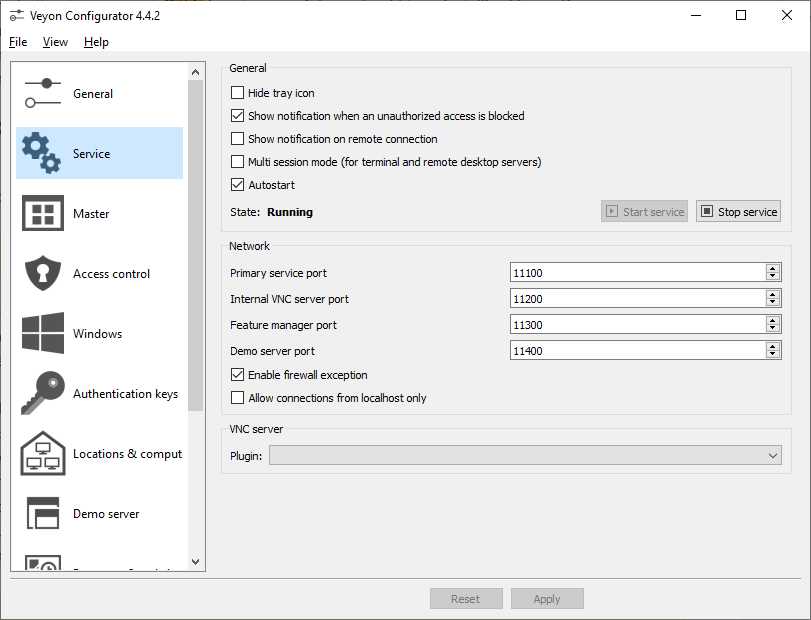Increase the Primary service port value
The width and height of the screenshot is (811, 620).
tap(773, 268)
